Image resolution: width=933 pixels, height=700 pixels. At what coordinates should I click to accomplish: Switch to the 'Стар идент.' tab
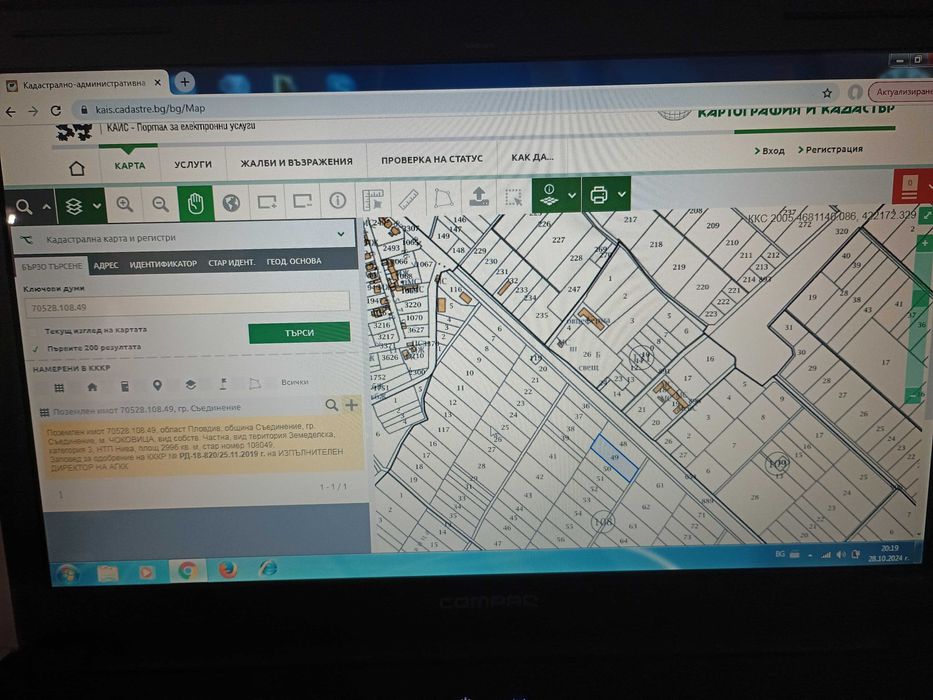pos(231,262)
